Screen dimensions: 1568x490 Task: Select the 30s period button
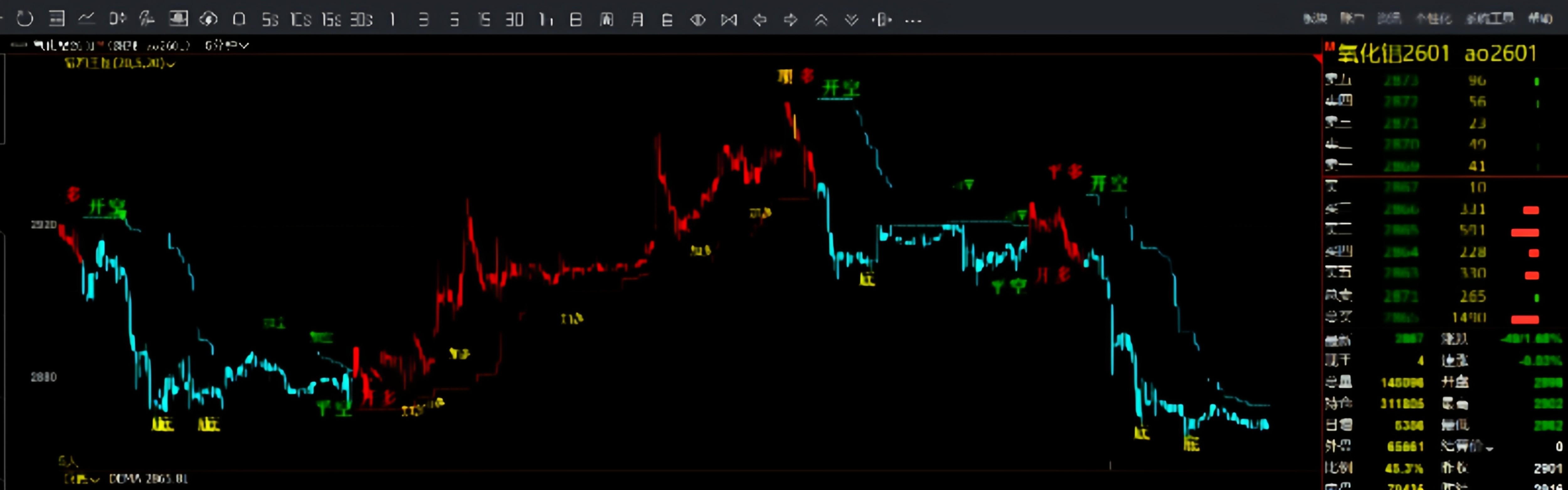(x=361, y=20)
